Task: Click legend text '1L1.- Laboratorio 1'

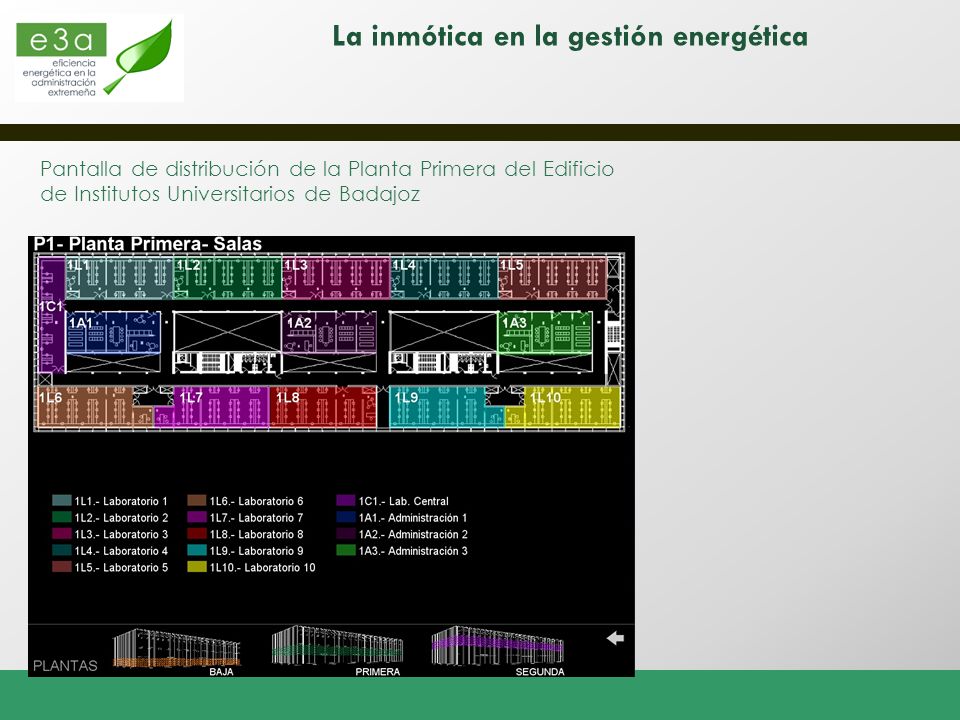Action: (x=121, y=501)
